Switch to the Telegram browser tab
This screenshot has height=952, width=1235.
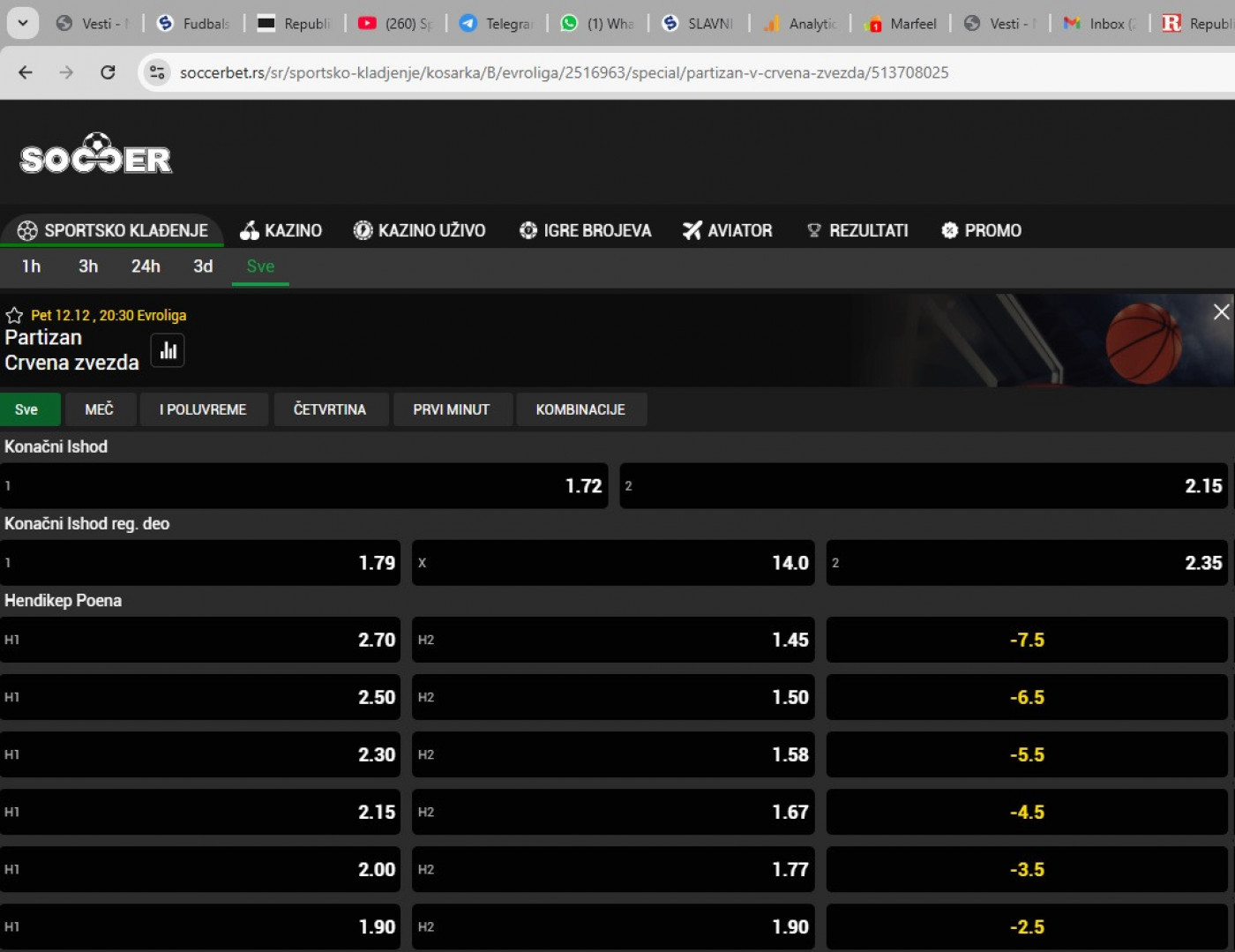(497, 24)
